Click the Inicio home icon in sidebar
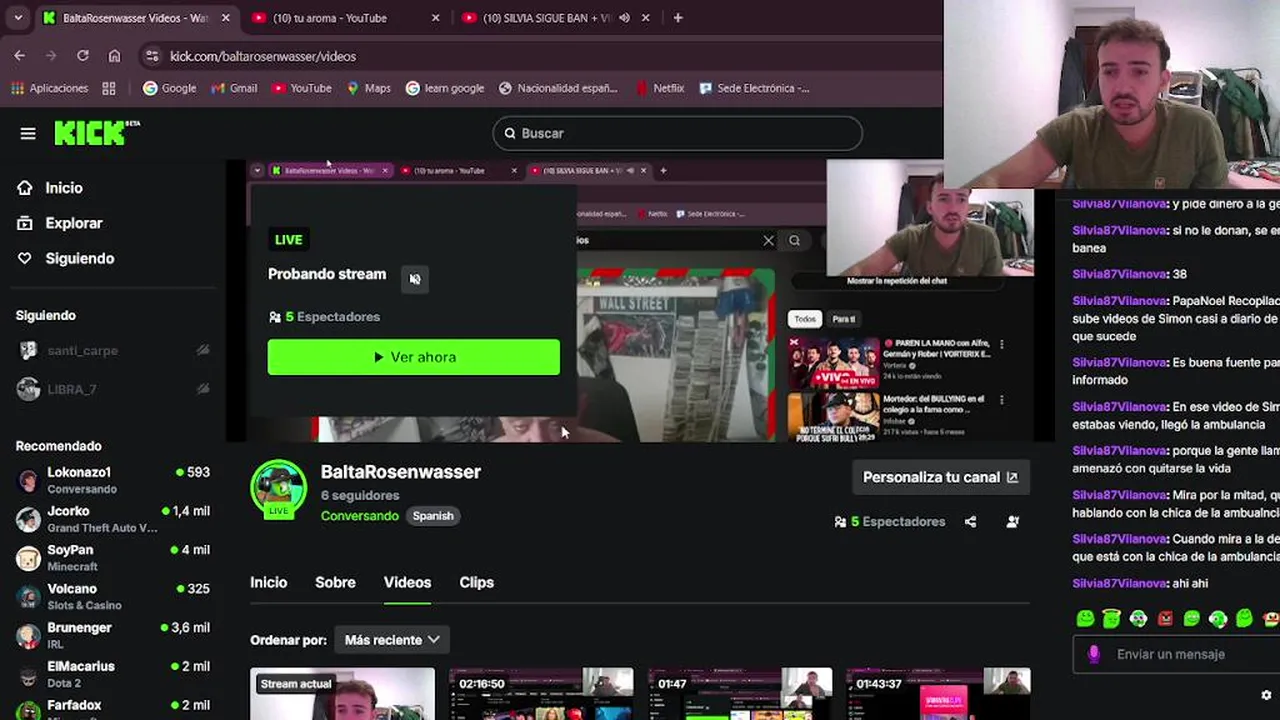The height and width of the screenshot is (720, 1280). point(25,188)
